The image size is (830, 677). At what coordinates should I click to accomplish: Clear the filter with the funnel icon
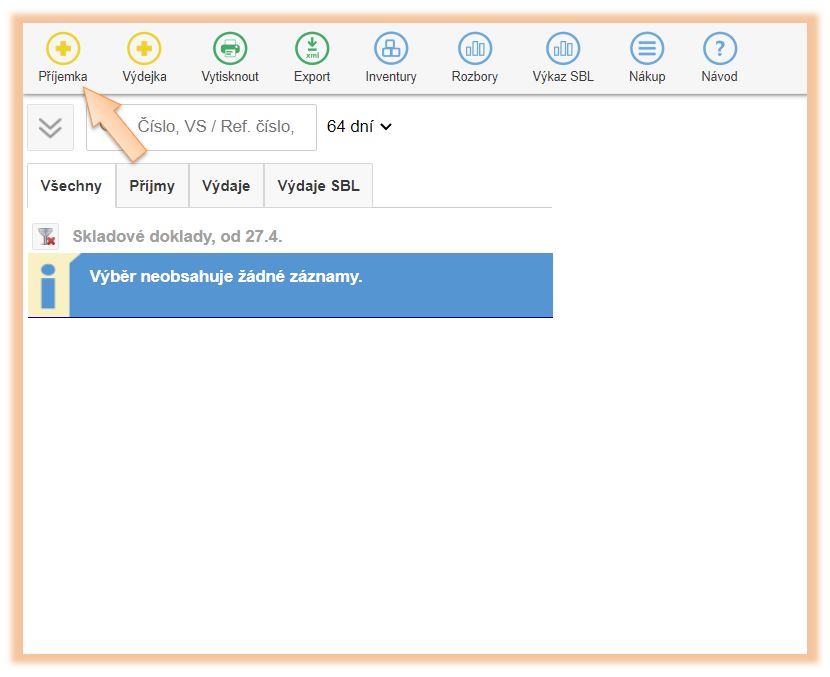[45, 237]
